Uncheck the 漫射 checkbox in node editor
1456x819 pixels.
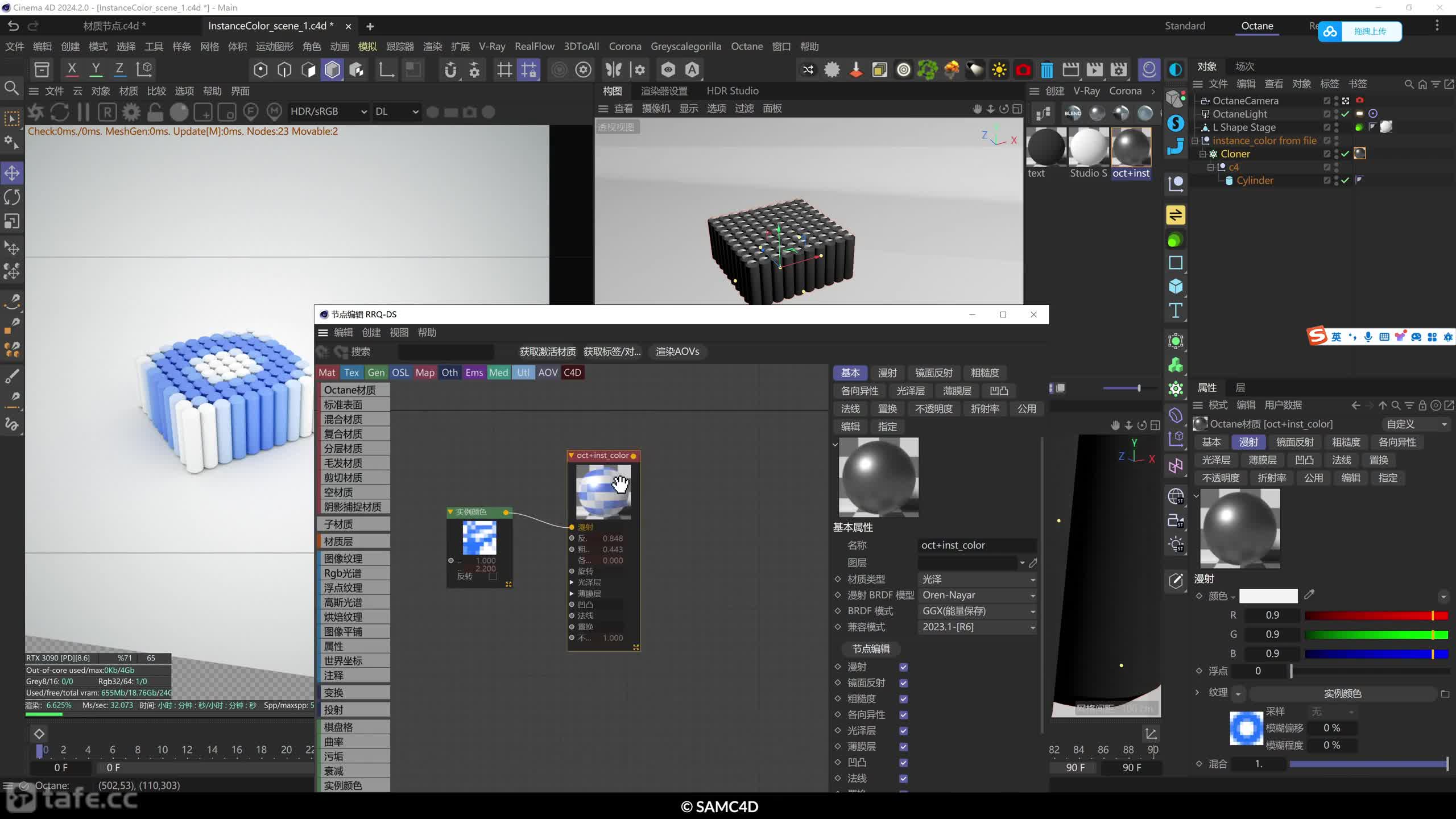click(x=903, y=667)
